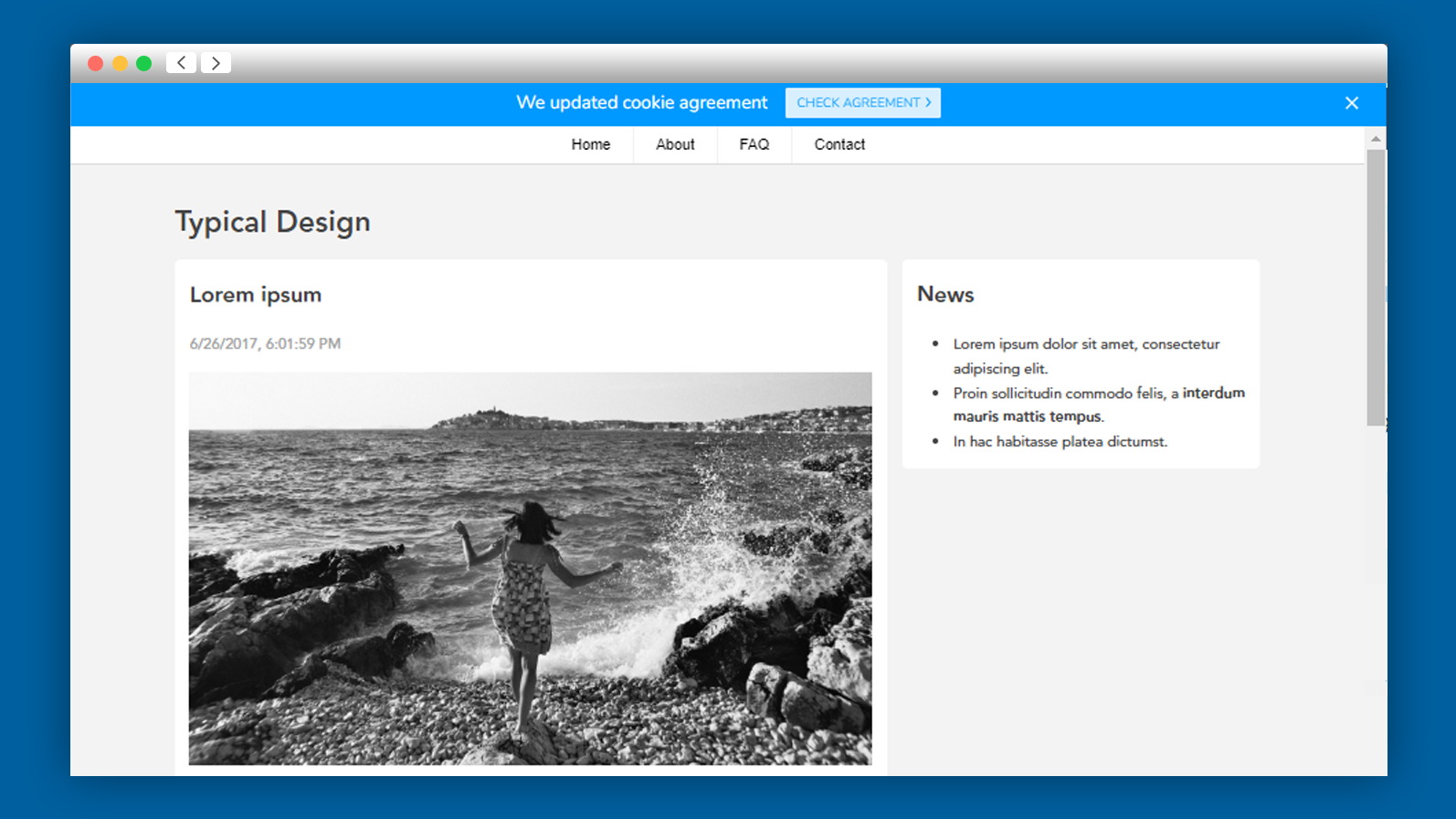The image size is (1456, 819).
Task: Select FAQ in the navigation bar
Action: coord(754,144)
